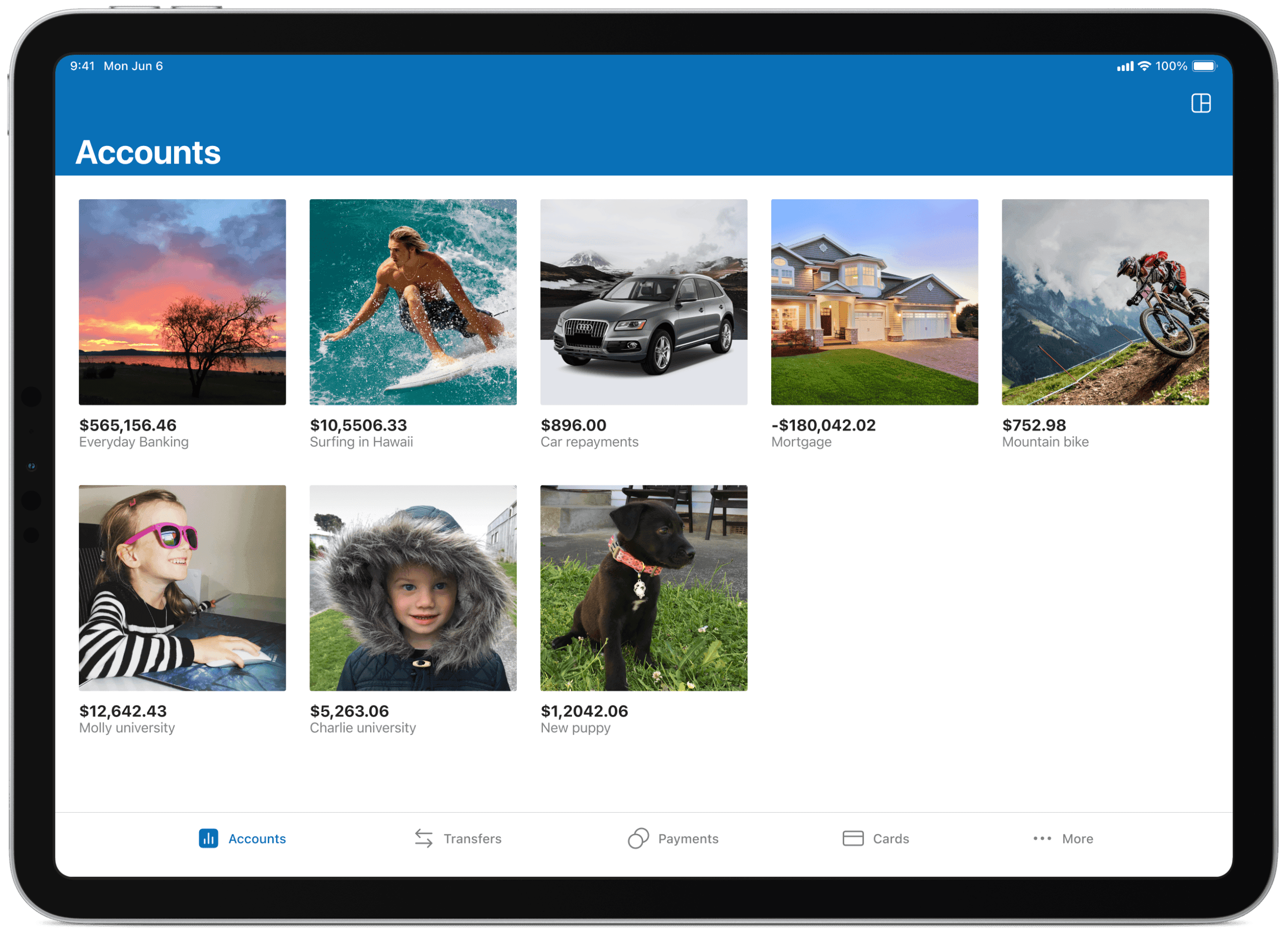Open Everyday Banking sunset thumbnail
This screenshot has height=932, width=1288.
point(182,302)
